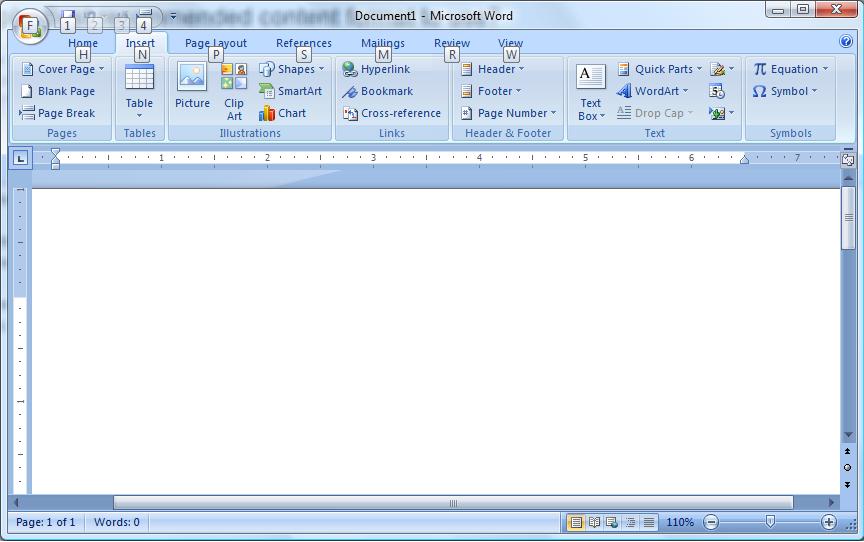Open the Footer dropdown

(x=490, y=91)
